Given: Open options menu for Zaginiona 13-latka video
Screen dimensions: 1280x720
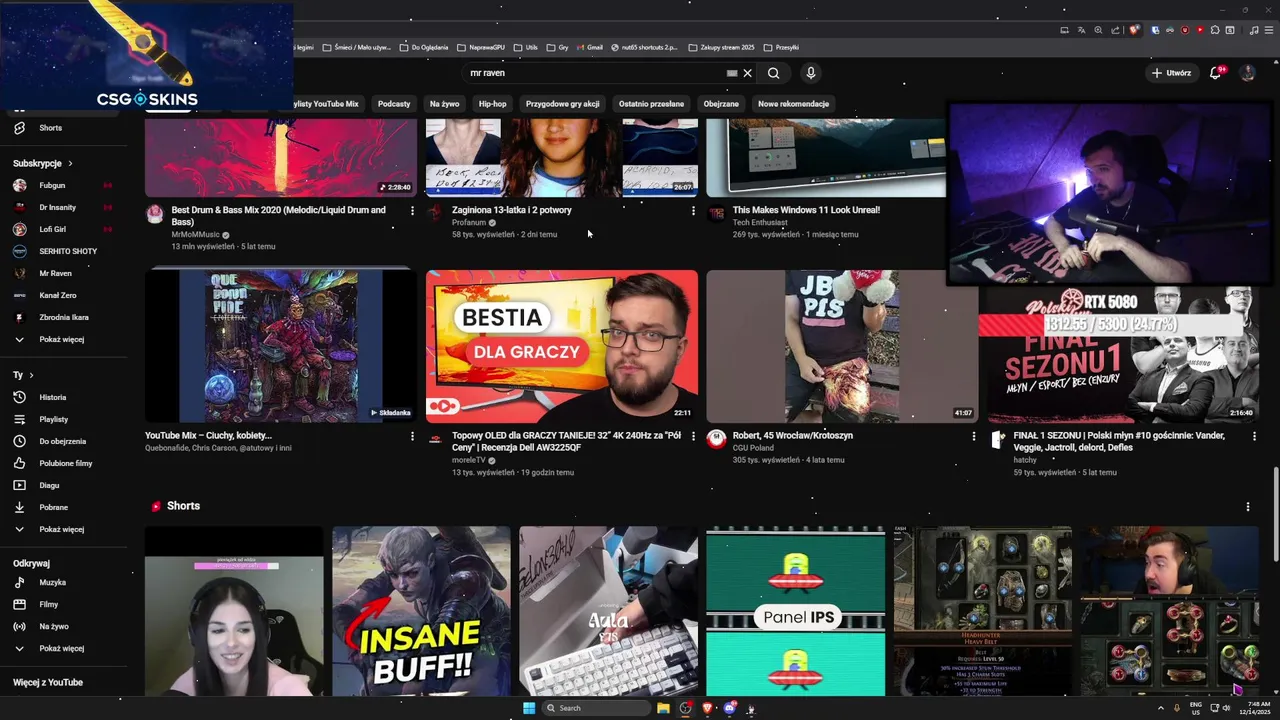Looking at the screenshot, I should pos(693,211).
